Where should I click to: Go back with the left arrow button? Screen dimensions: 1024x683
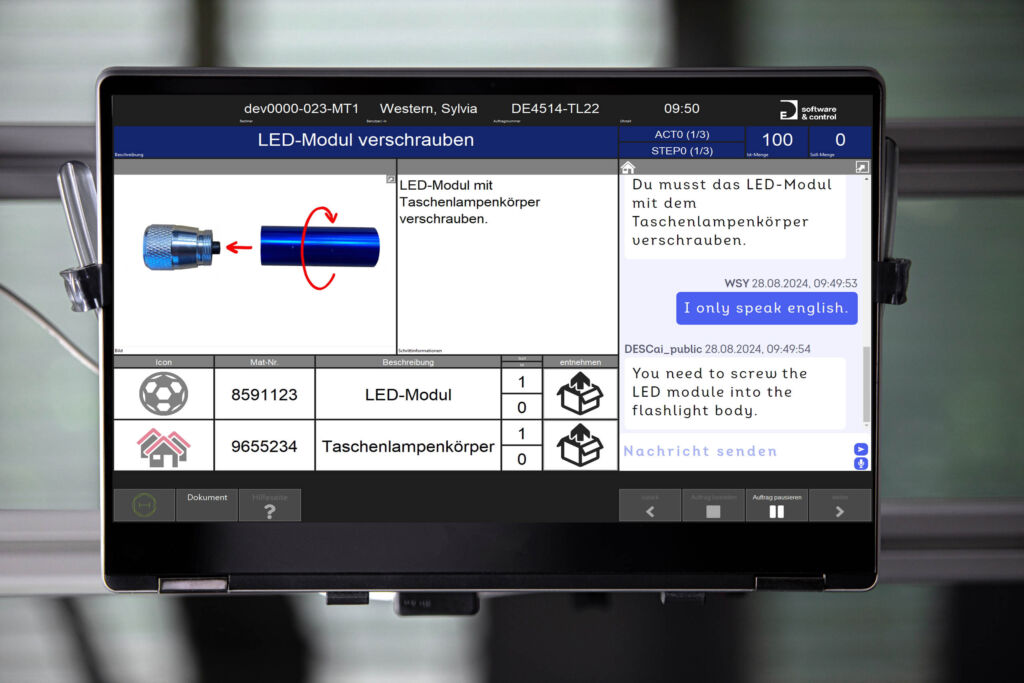click(650, 506)
